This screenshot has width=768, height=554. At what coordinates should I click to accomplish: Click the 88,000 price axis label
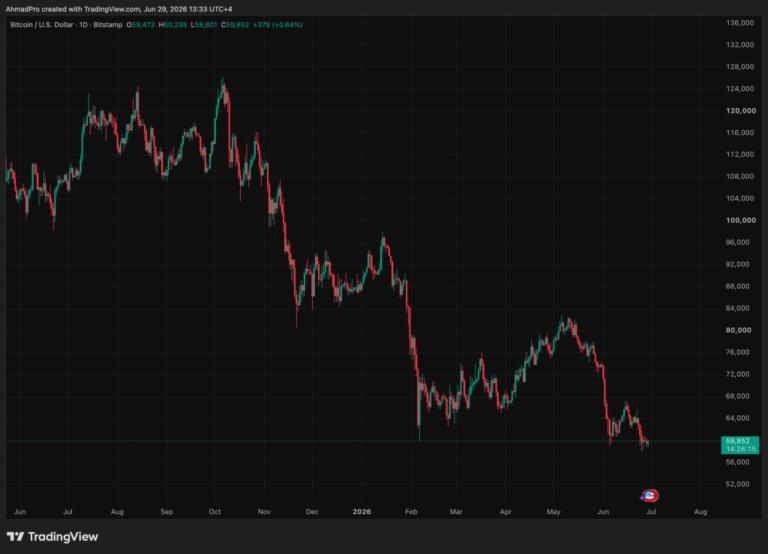[x=738, y=286]
